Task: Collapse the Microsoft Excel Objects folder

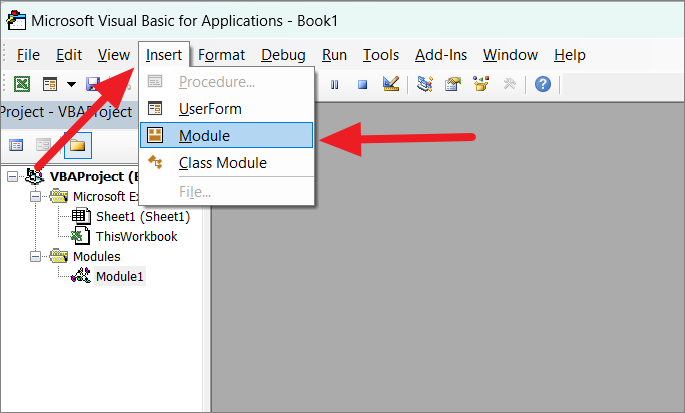Action: coord(35,197)
